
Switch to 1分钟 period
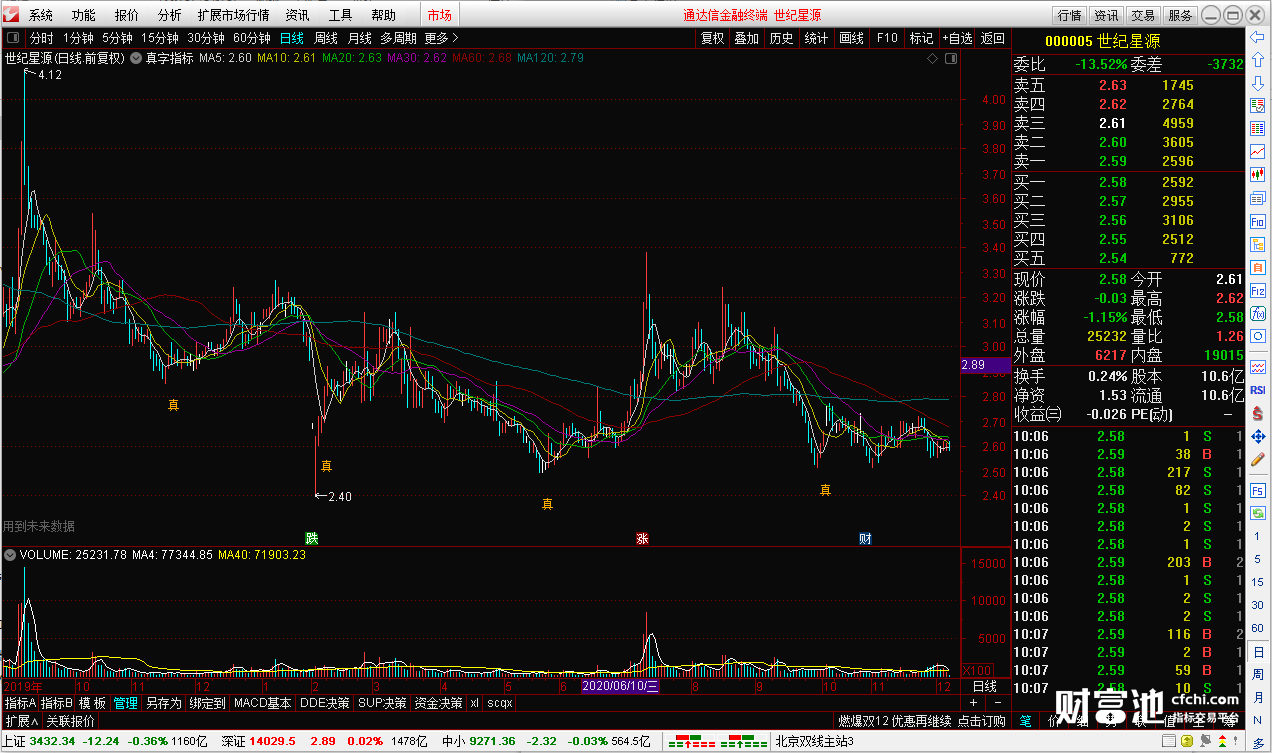(78, 38)
